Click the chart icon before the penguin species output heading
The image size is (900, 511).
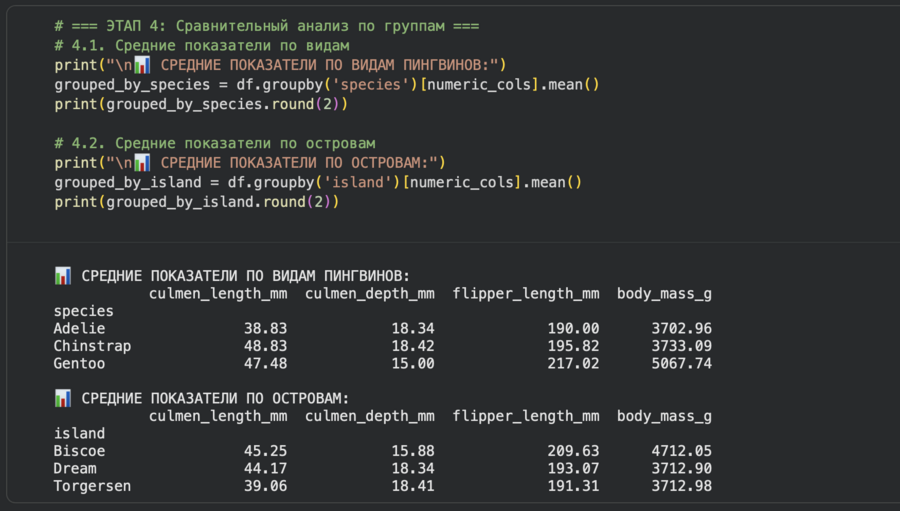(63, 275)
